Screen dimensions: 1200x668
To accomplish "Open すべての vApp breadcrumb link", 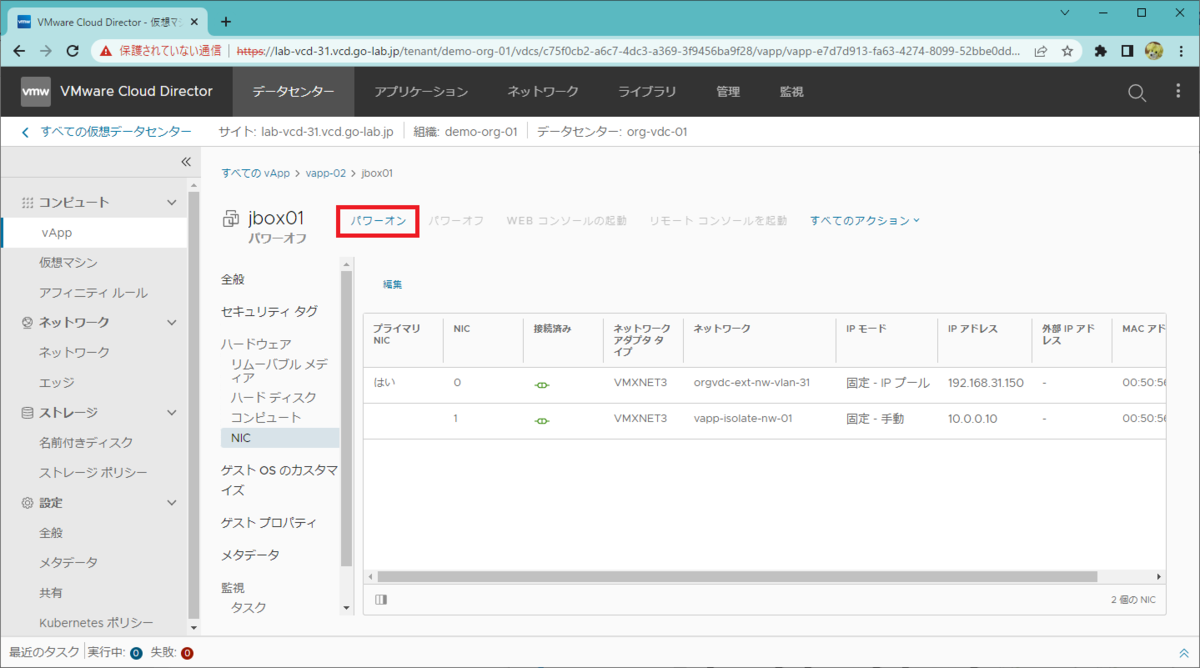I will [x=255, y=173].
